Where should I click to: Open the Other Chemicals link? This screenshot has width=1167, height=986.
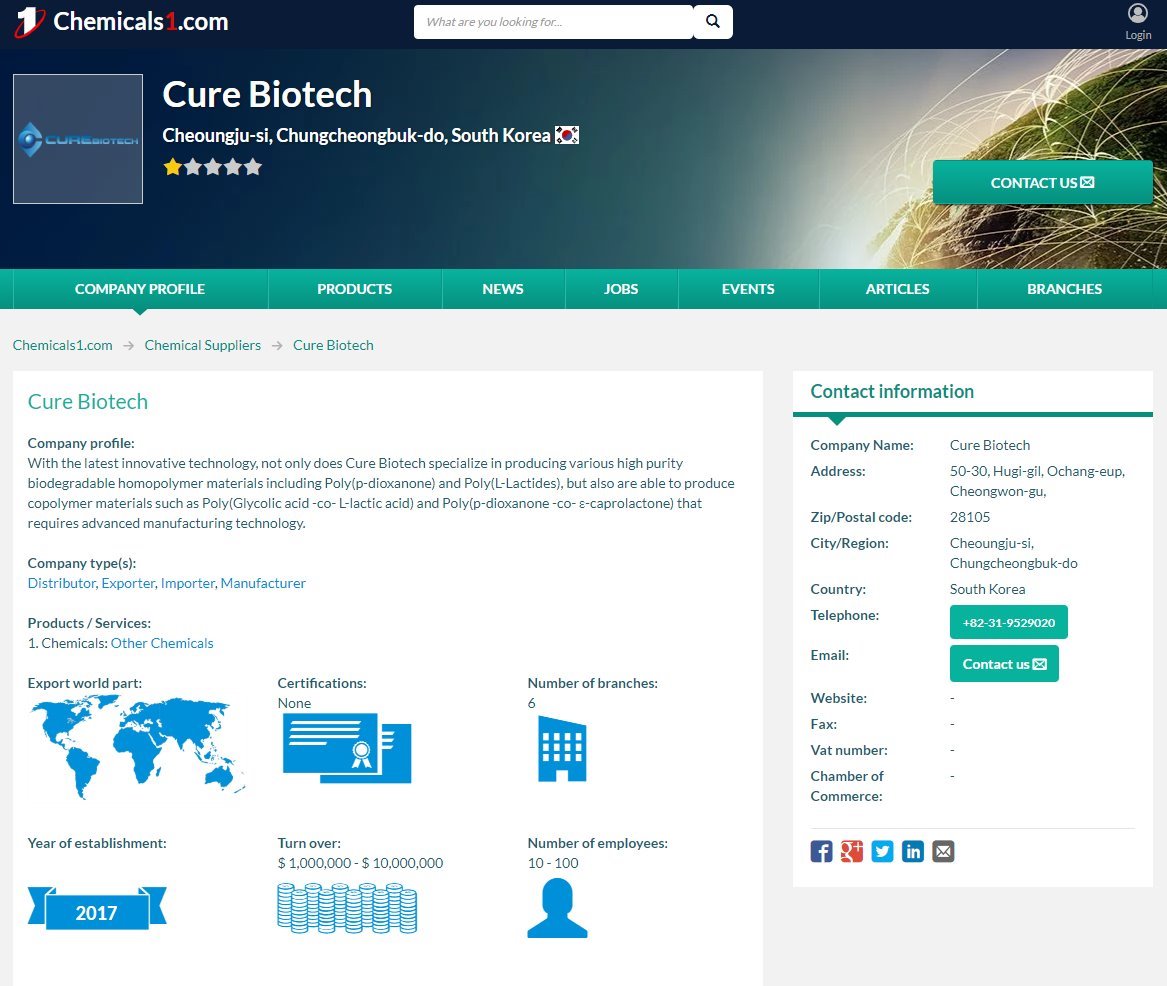pyautogui.click(x=162, y=643)
